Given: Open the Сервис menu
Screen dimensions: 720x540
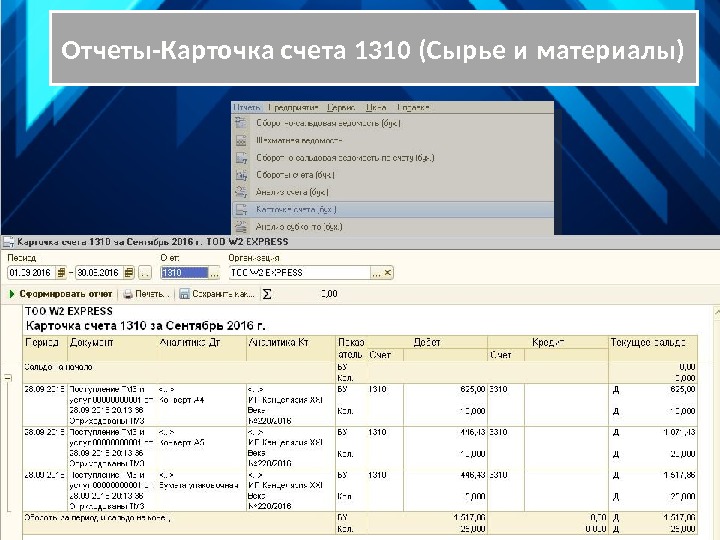Looking at the screenshot, I should click(x=341, y=107).
